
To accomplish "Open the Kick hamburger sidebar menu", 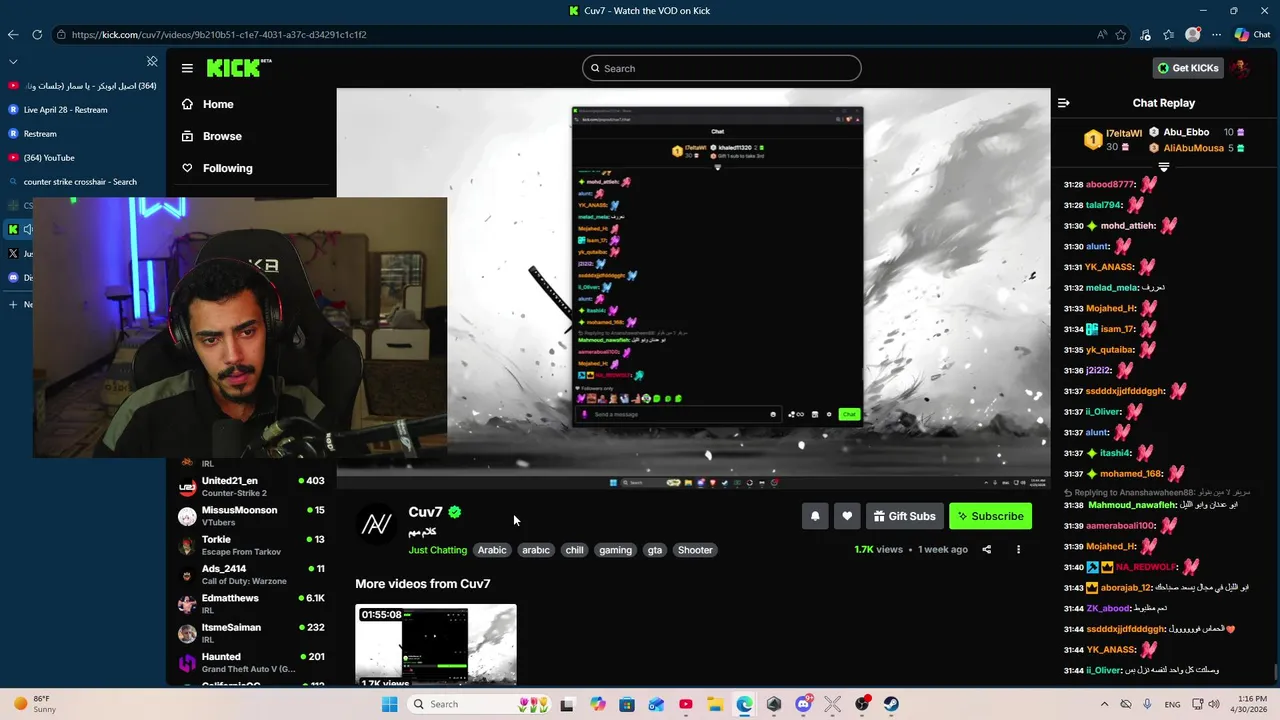I will tap(187, 68).
